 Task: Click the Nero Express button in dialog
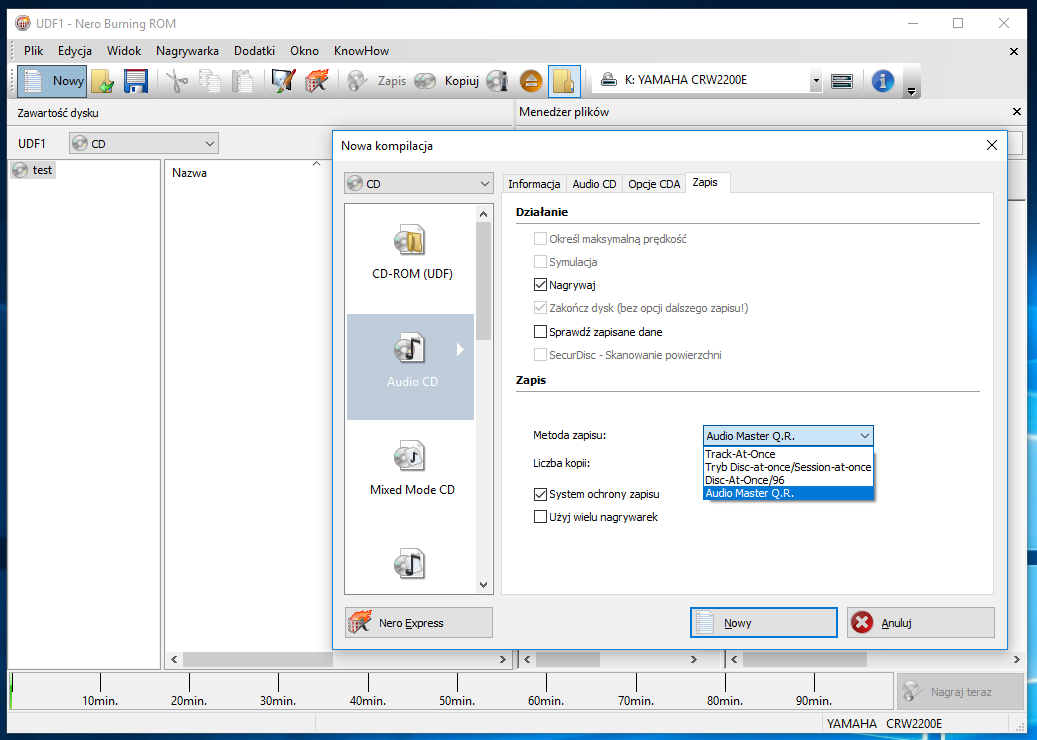tap(419, 622)
